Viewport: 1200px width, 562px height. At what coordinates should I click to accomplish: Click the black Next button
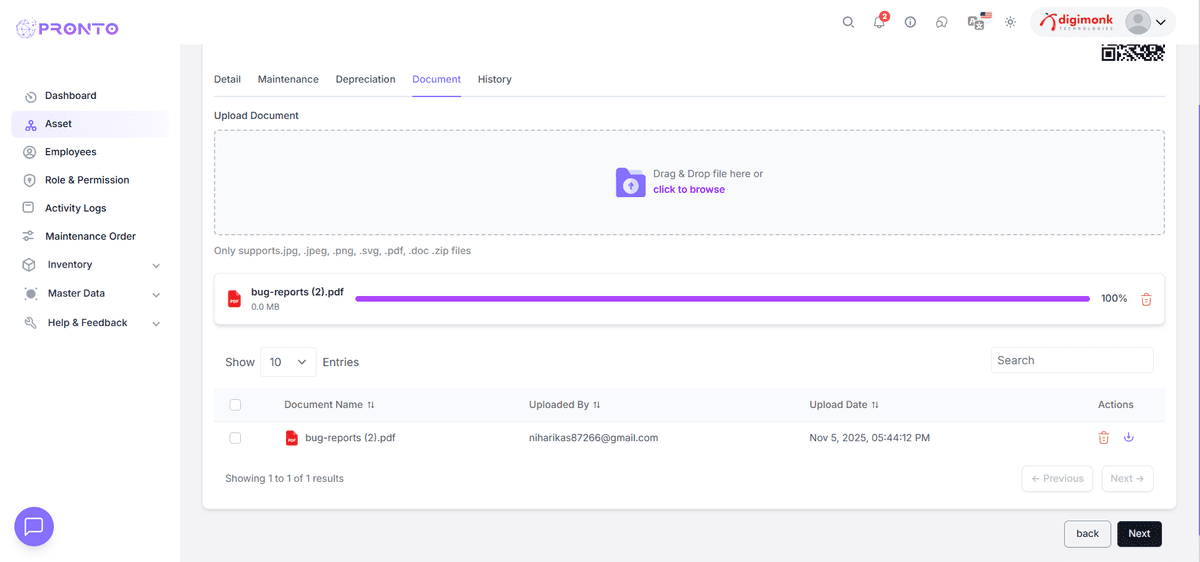(1139, 533)
